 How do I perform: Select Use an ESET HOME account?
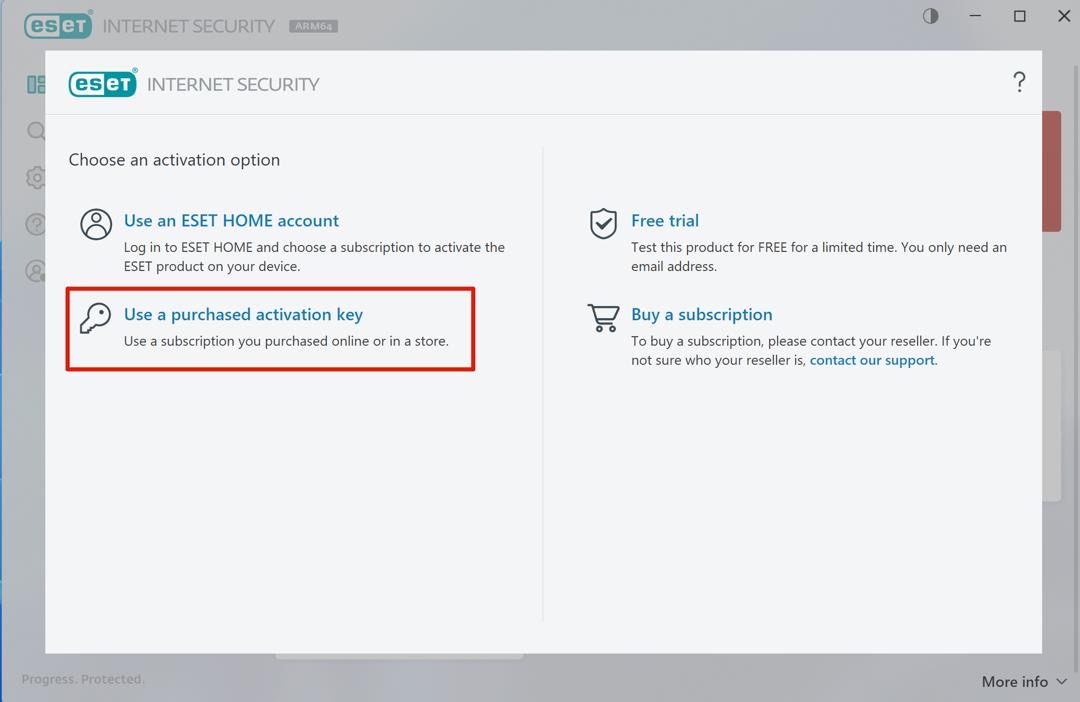tap(231, 220)
